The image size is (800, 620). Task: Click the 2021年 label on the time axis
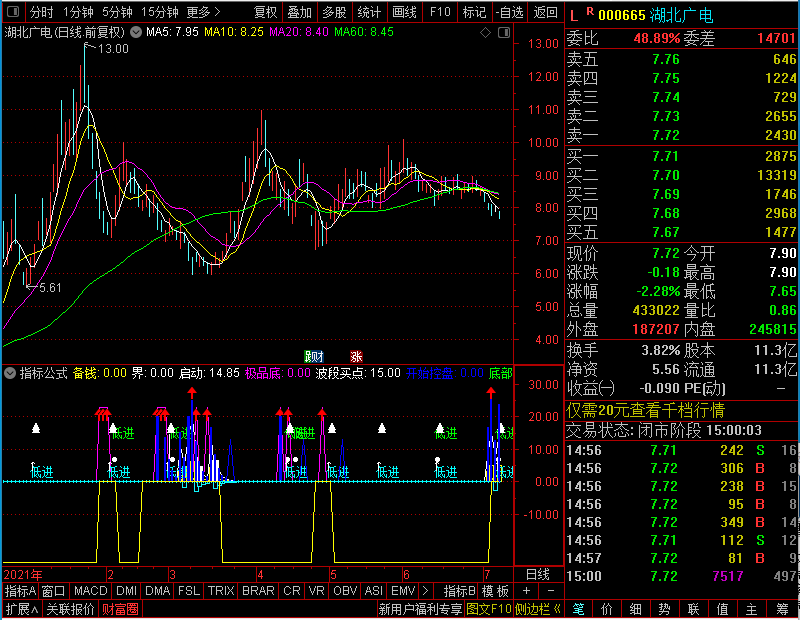23,575
